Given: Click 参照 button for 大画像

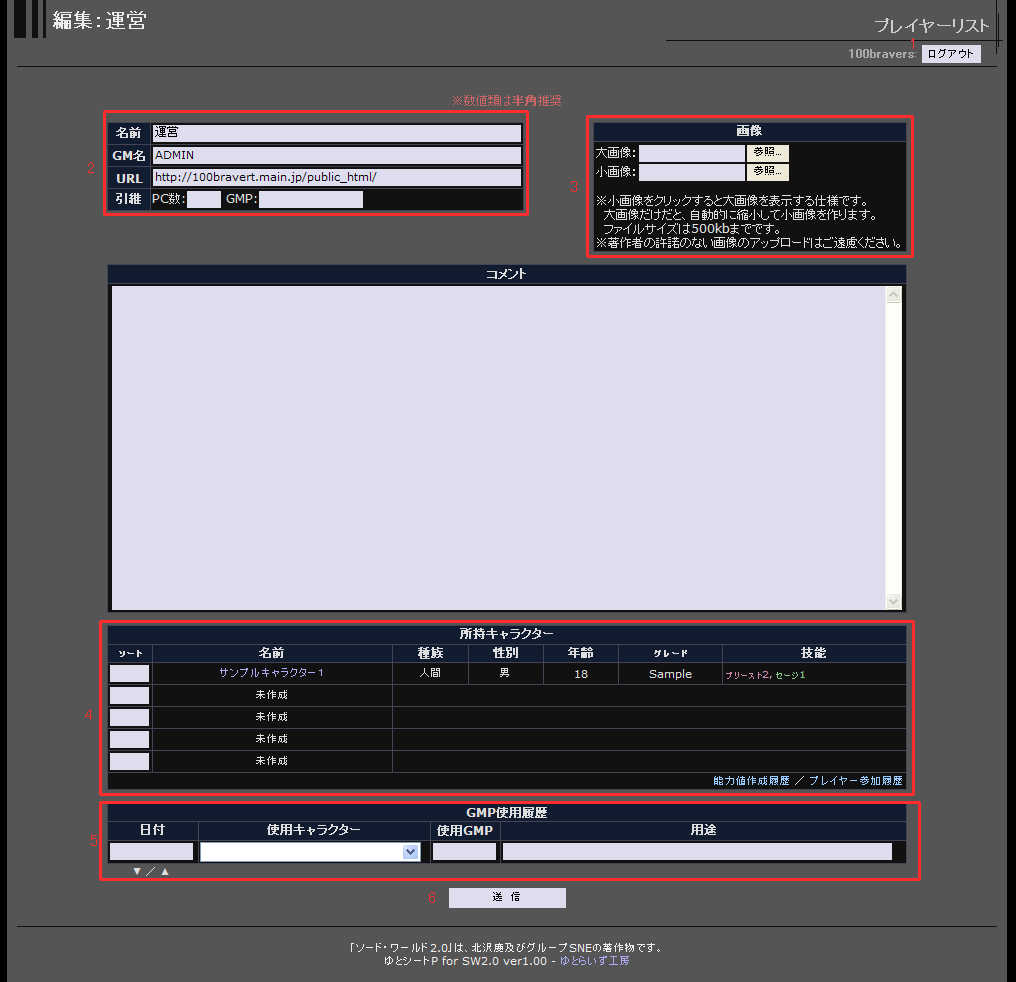Looking at the screenshot, I should click(768, 153).
